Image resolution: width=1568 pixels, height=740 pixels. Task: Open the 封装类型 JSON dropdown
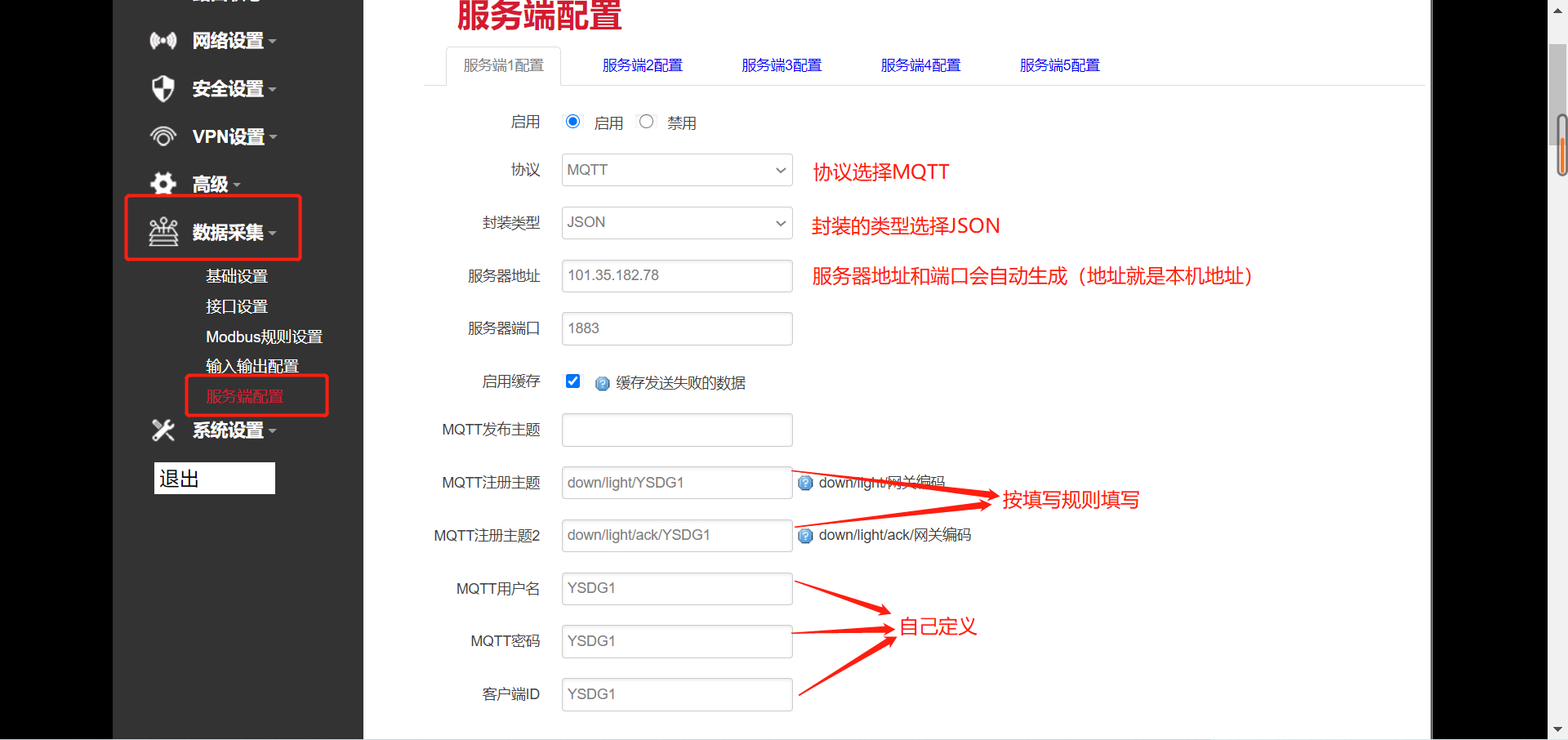[x=676, y=222]
